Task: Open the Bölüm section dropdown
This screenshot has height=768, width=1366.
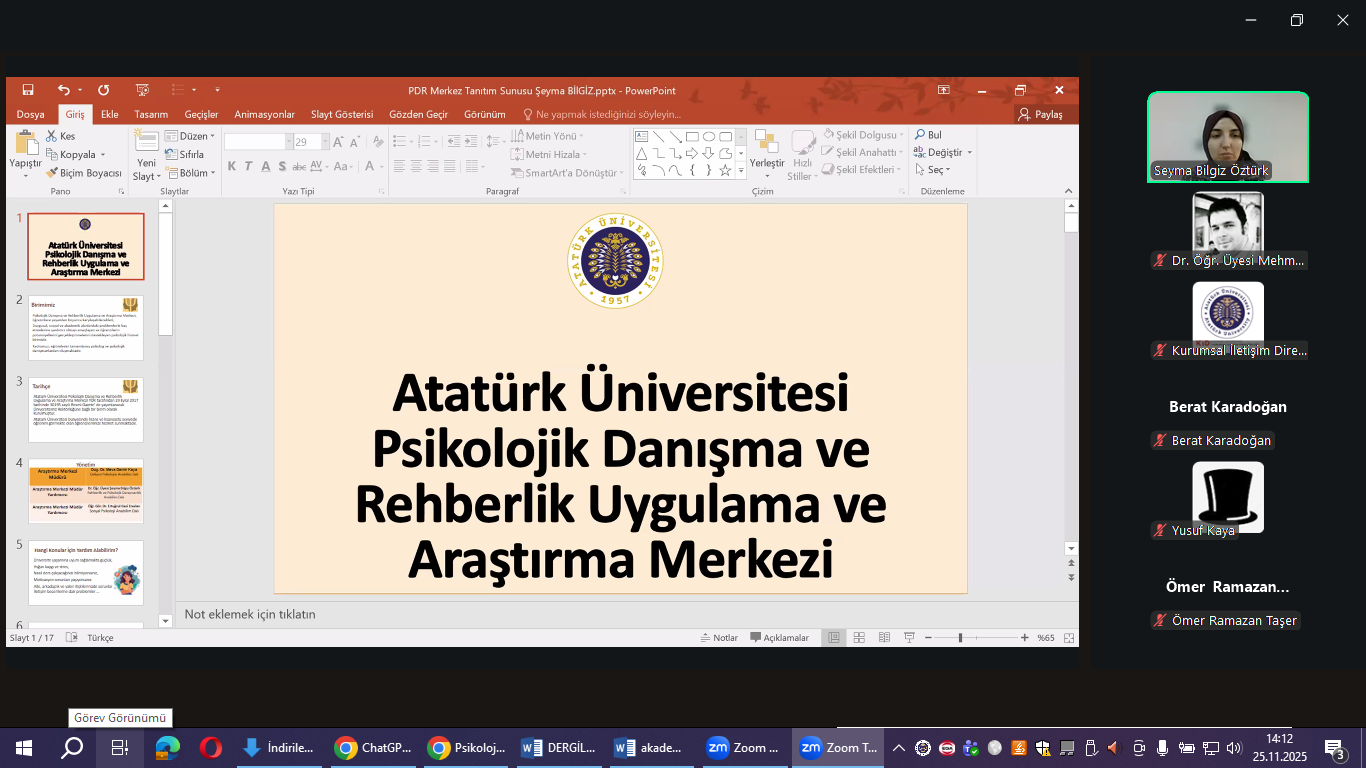Action: 189,173
